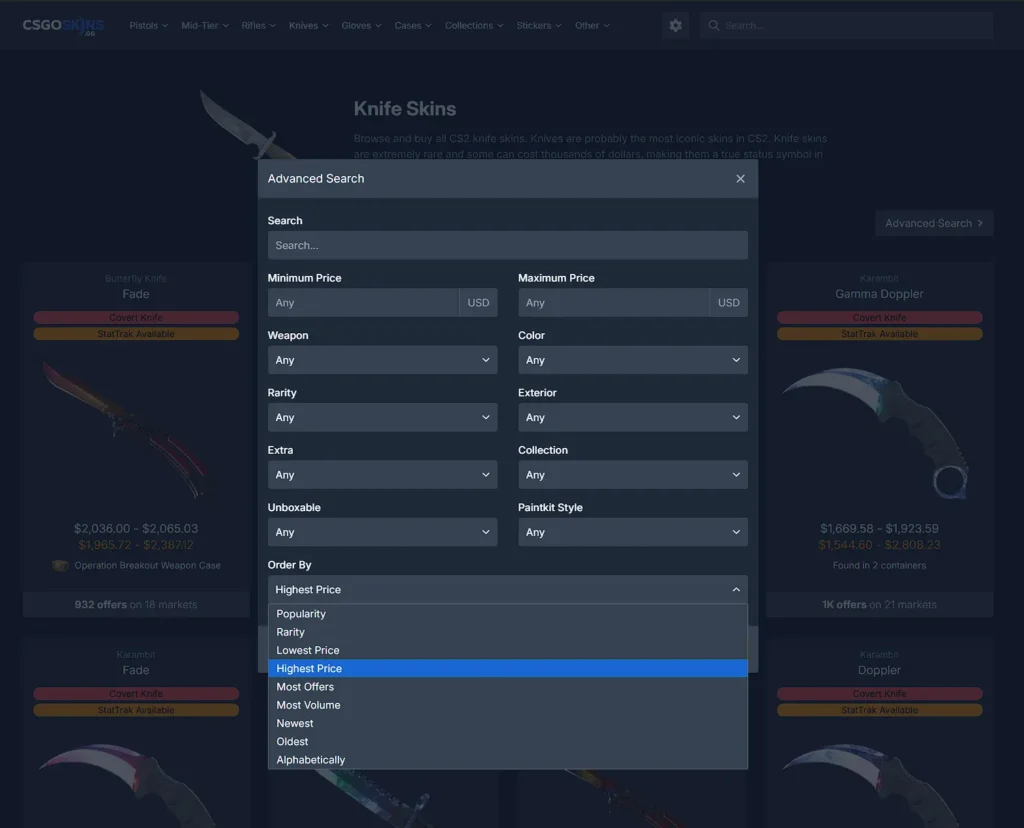
Task: Click the settings gear icon in header
Action: (x=675, y=26)
